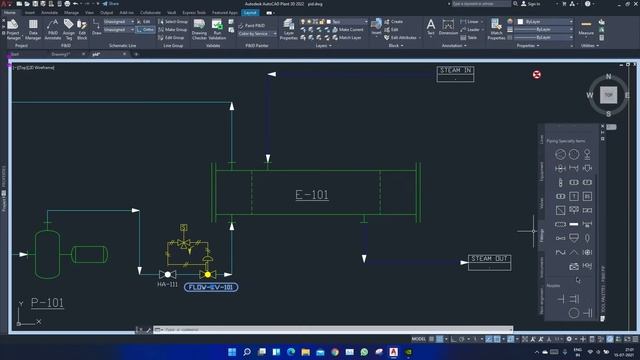Open Windows Start menu
The width and height of the screenshot is (640, 360).
click(232, 352)
